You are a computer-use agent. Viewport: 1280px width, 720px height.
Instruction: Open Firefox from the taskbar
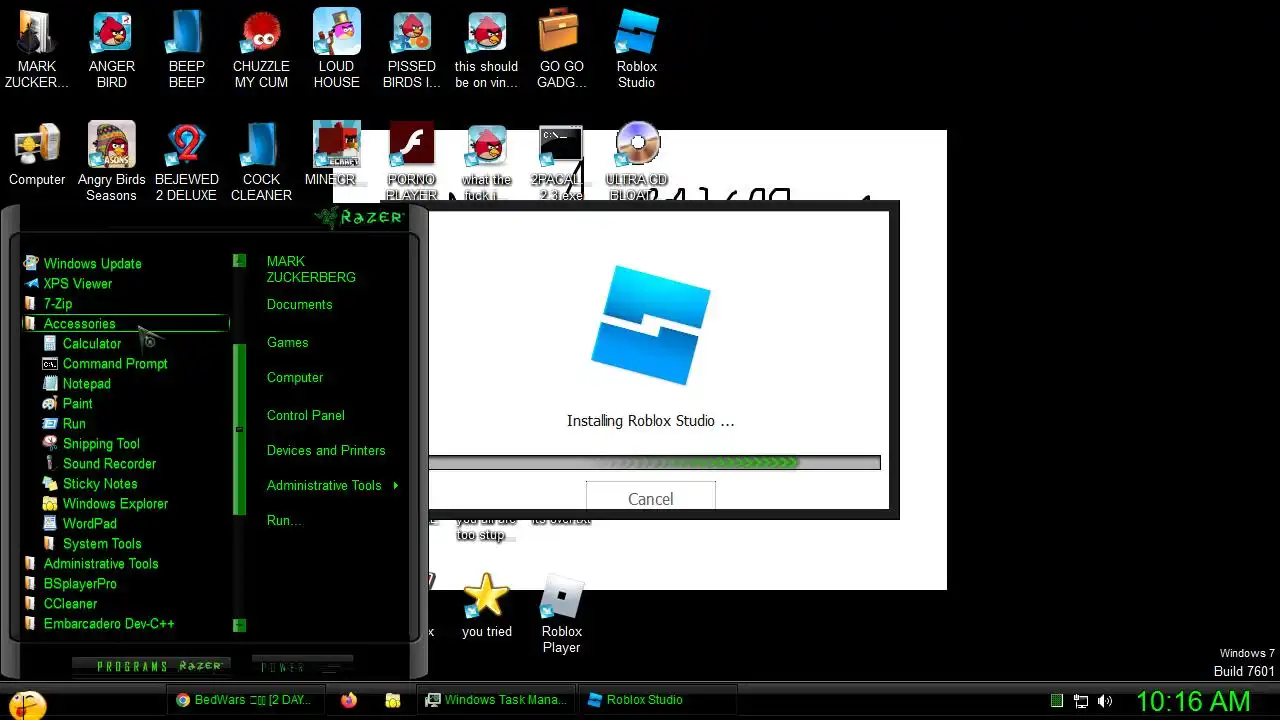348,700
